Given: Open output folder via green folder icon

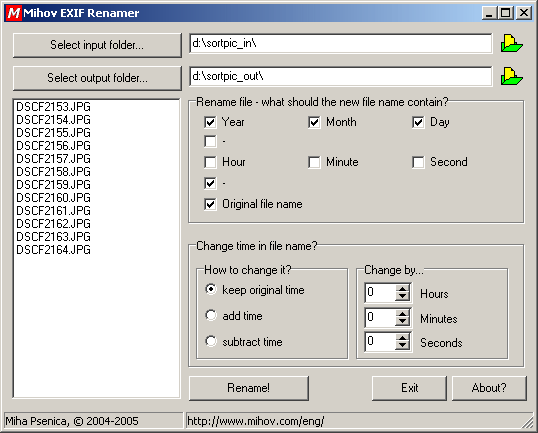Looking at the screenshot, I should point(512,76).
